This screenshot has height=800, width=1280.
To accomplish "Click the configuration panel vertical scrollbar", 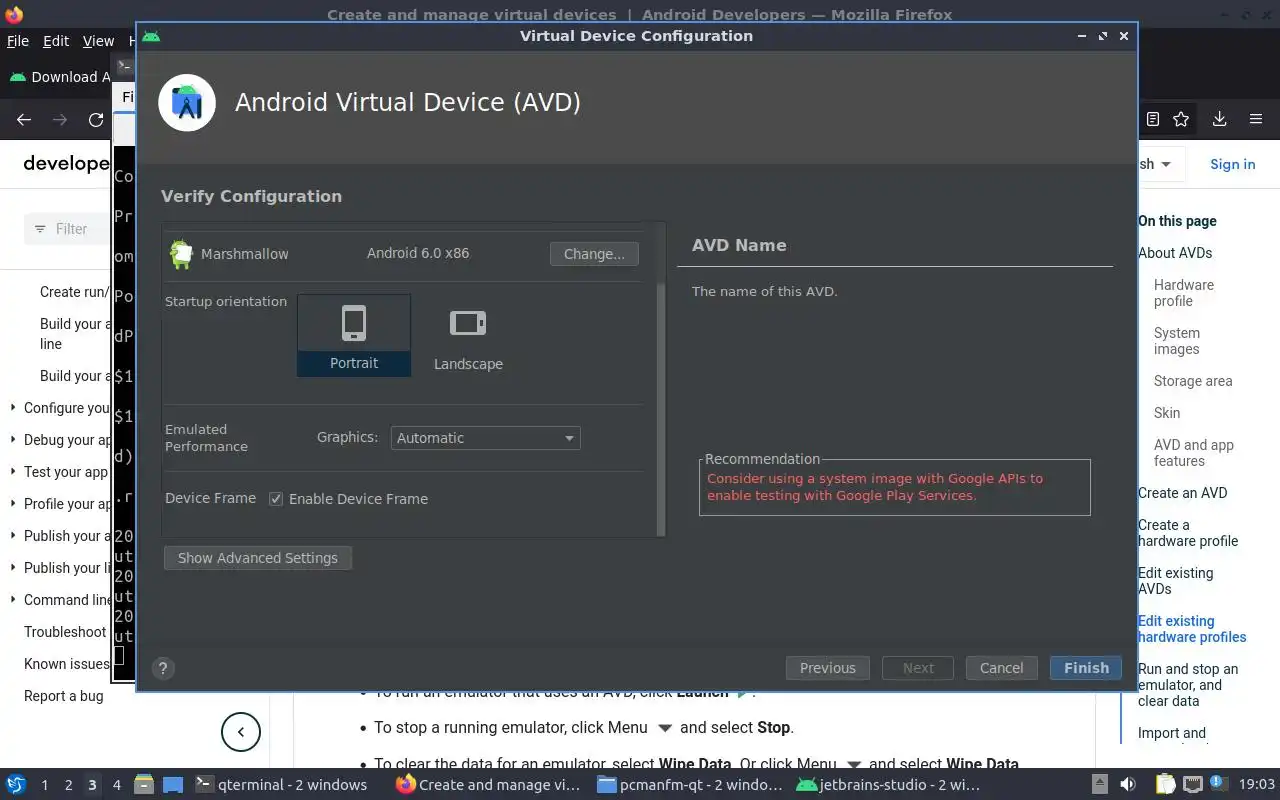I will coord(660,409).
